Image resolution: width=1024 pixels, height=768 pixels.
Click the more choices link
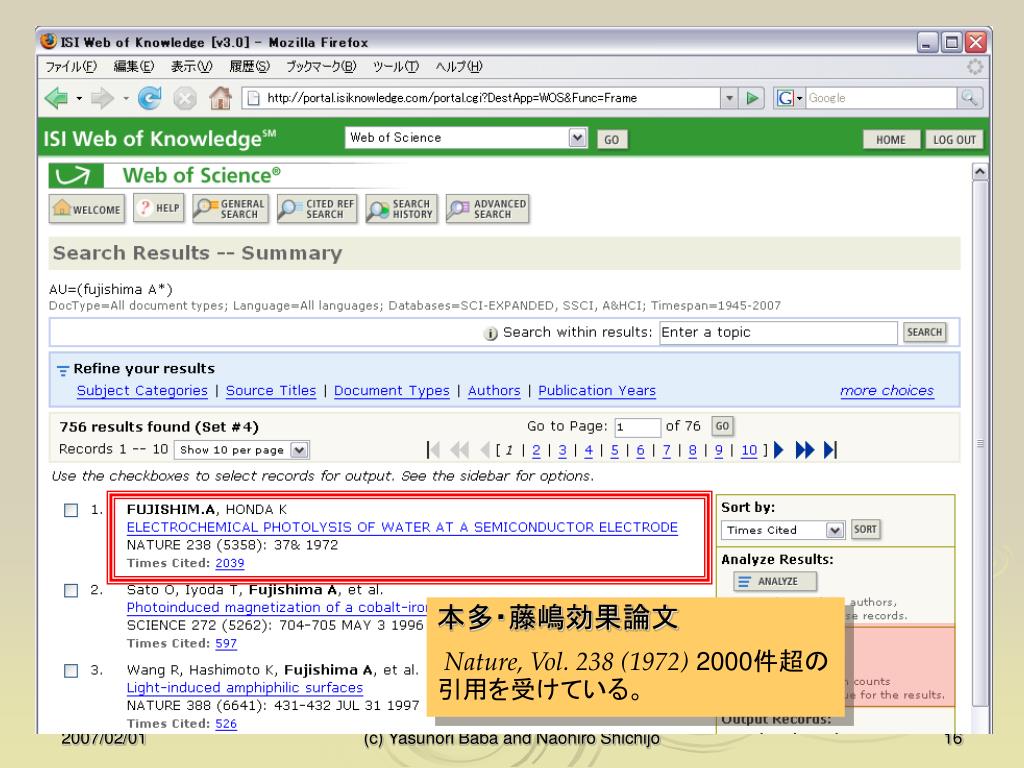click(x=887, y=391)
